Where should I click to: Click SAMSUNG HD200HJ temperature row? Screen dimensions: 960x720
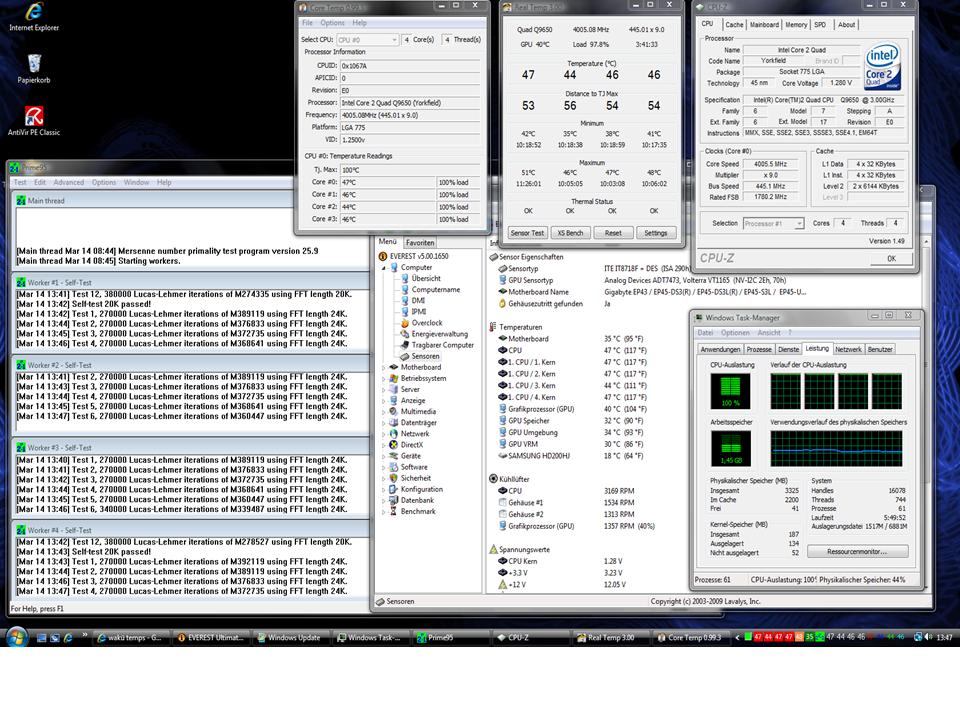571,456
